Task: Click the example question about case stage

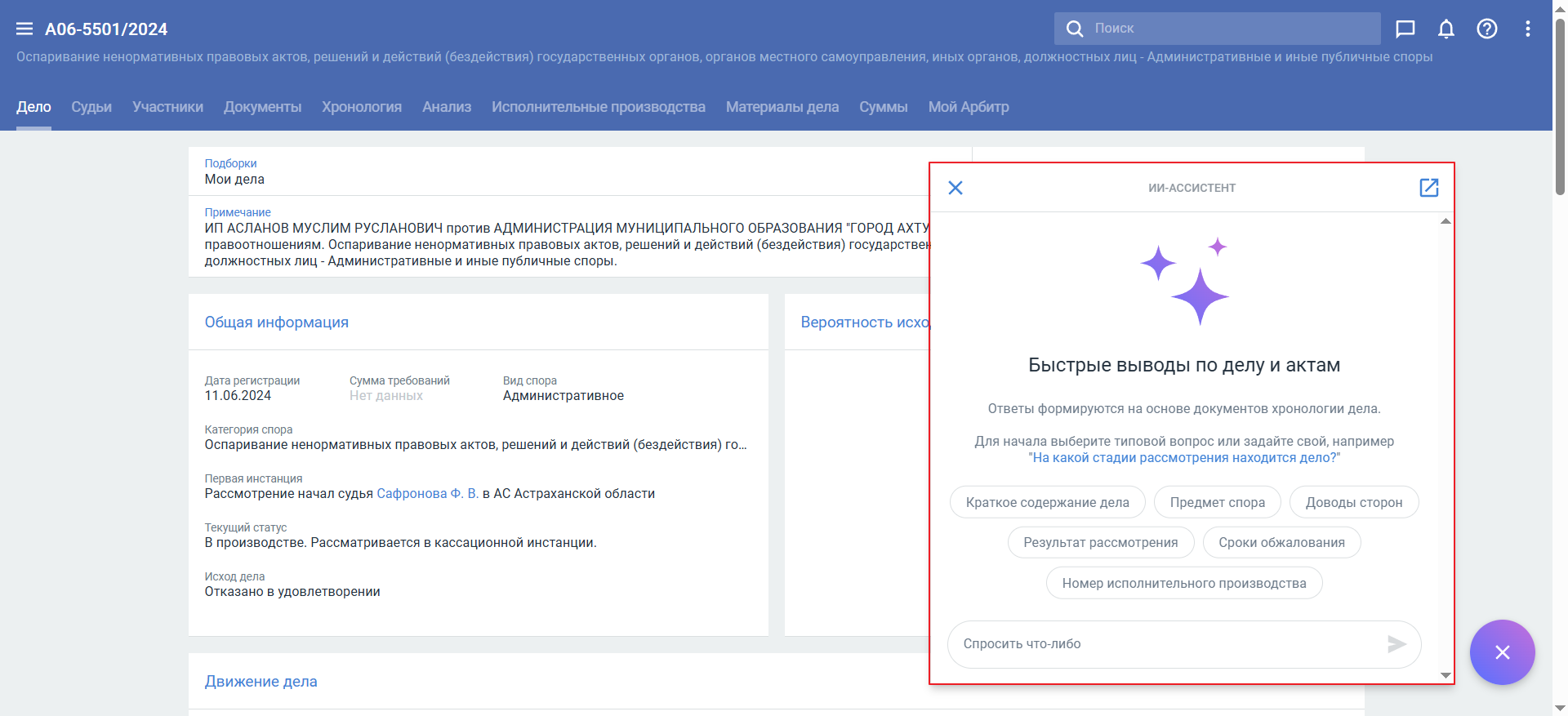Action: point(1183,458)
